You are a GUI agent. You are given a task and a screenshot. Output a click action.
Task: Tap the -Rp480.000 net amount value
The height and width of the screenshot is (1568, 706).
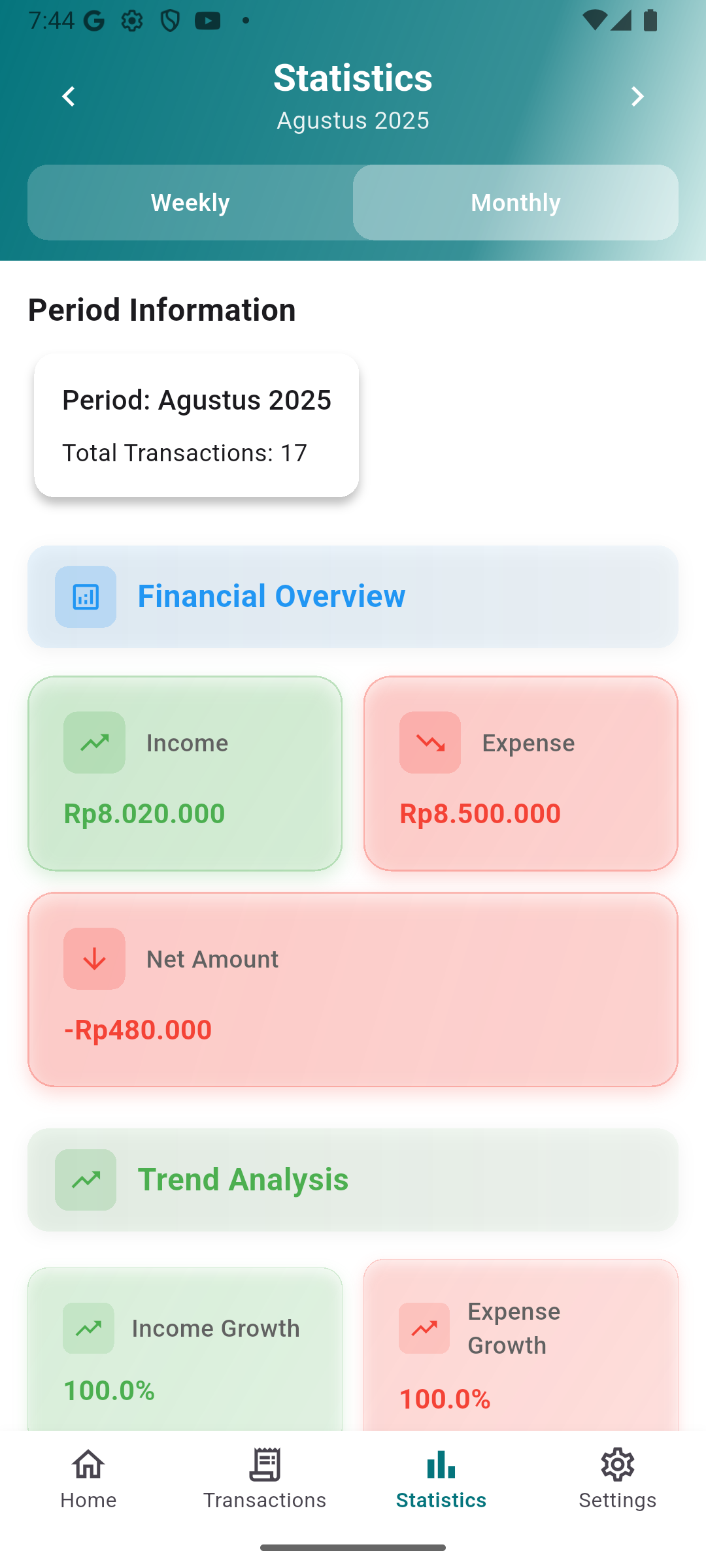tap(138, 1030)
